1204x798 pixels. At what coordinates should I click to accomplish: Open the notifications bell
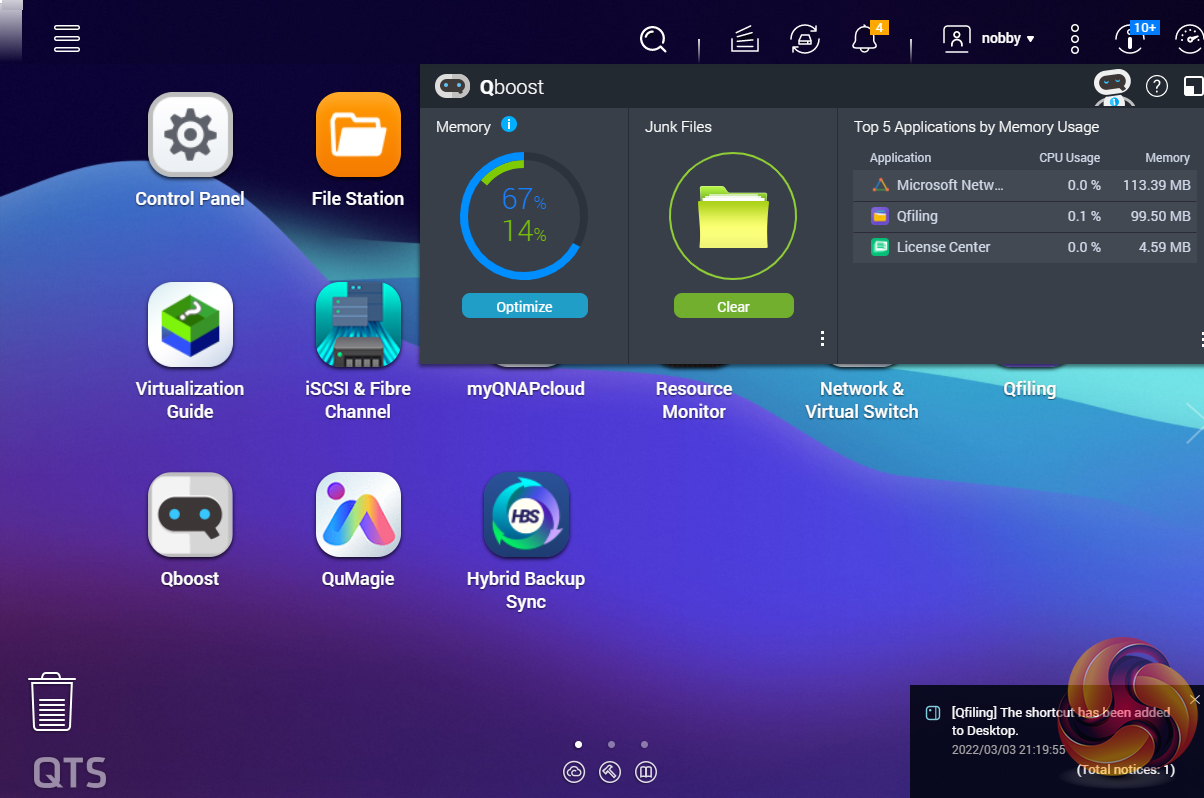(x=864, y=39)
